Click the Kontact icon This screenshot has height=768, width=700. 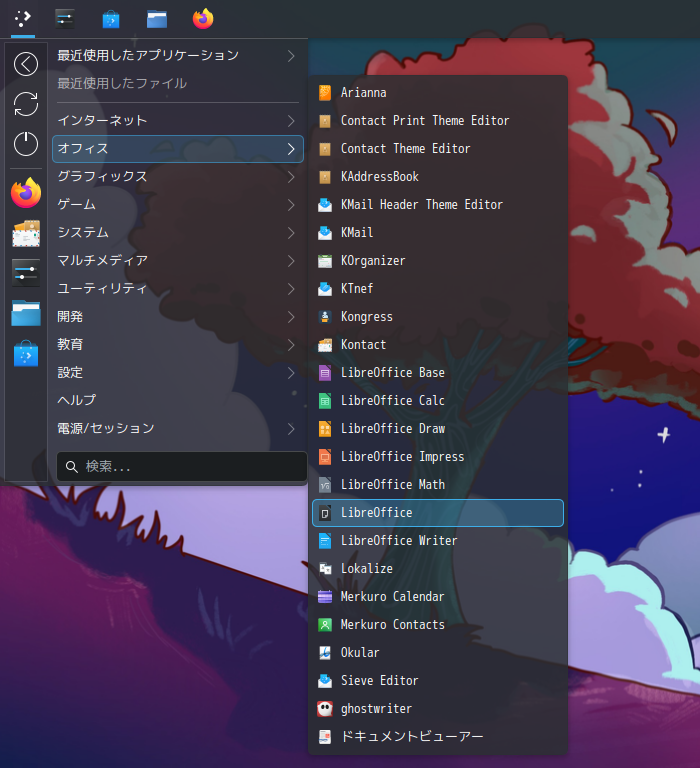tap(325, 345)
